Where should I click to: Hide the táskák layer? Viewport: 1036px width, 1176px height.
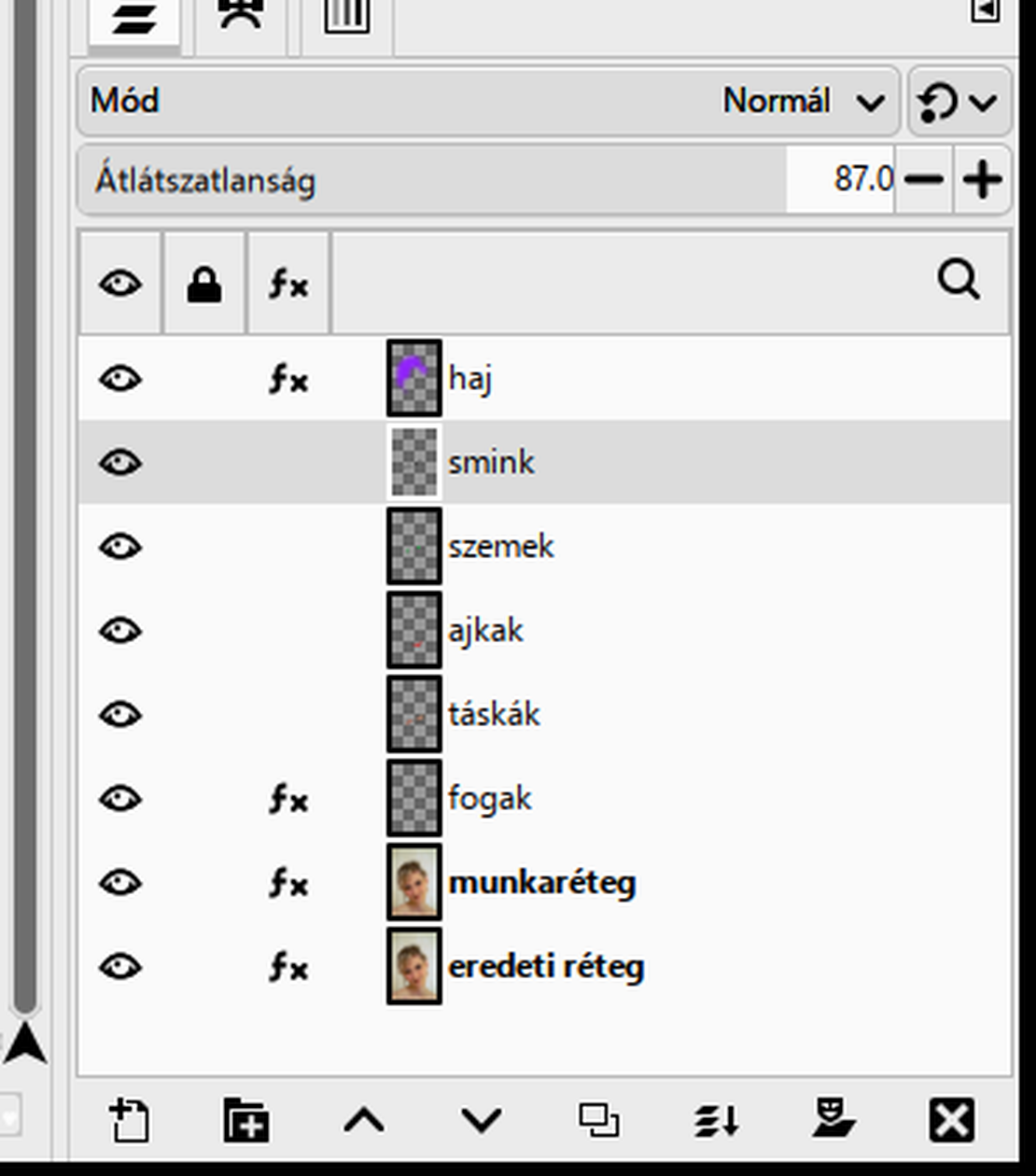point(120,715)
